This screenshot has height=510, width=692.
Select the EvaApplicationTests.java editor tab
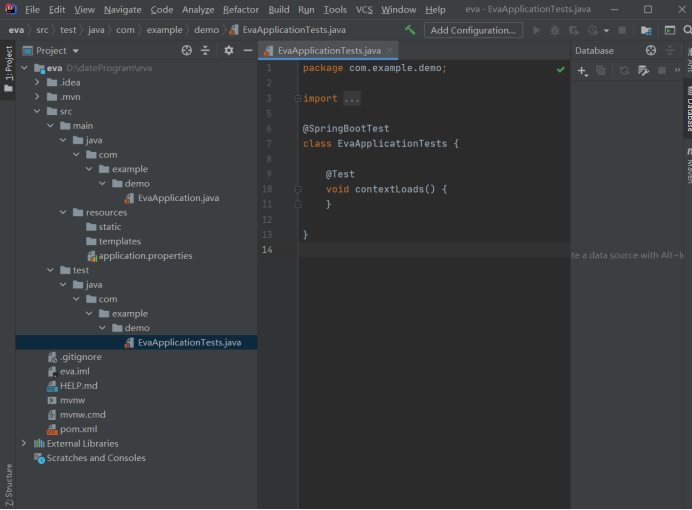(x=323, y=50)
